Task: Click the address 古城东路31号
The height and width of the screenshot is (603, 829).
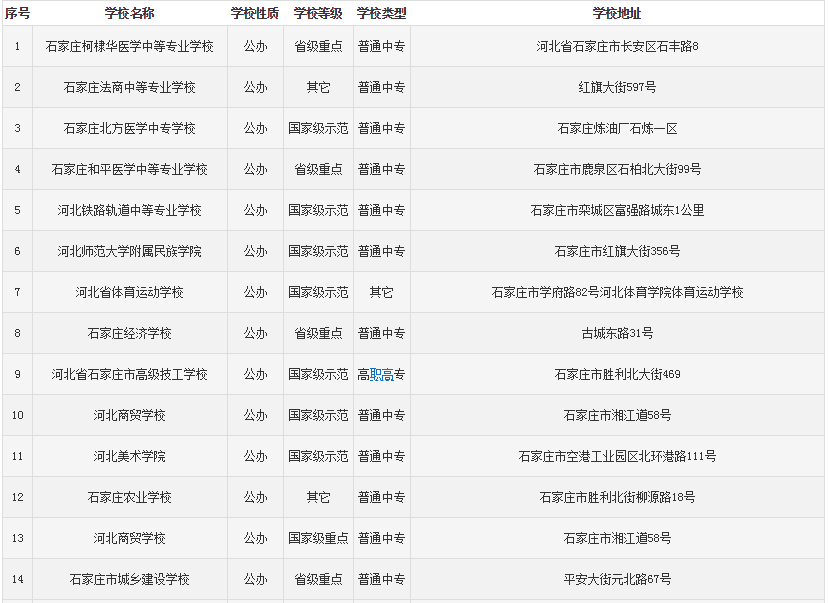Action: tap(617, 333)
